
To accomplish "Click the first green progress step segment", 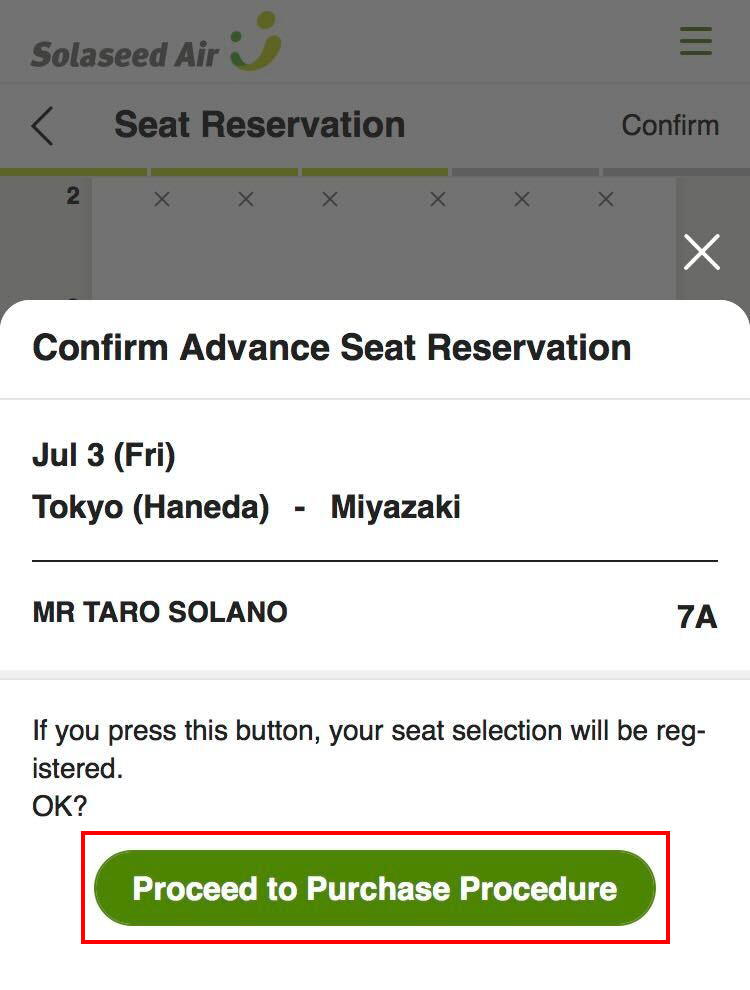I will pos(73,172).
